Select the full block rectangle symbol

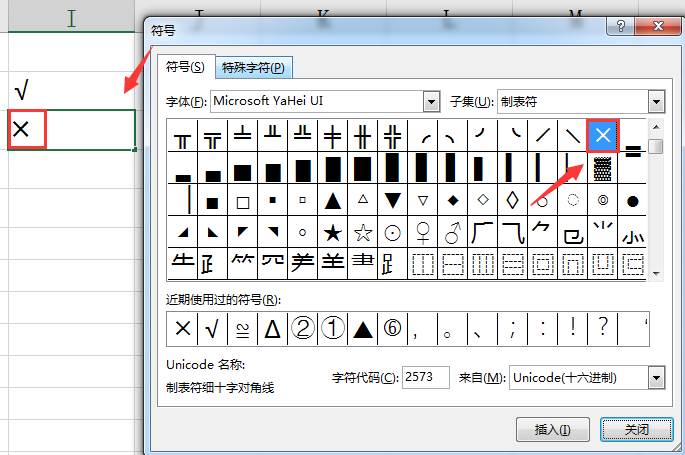tap(362, 169)
